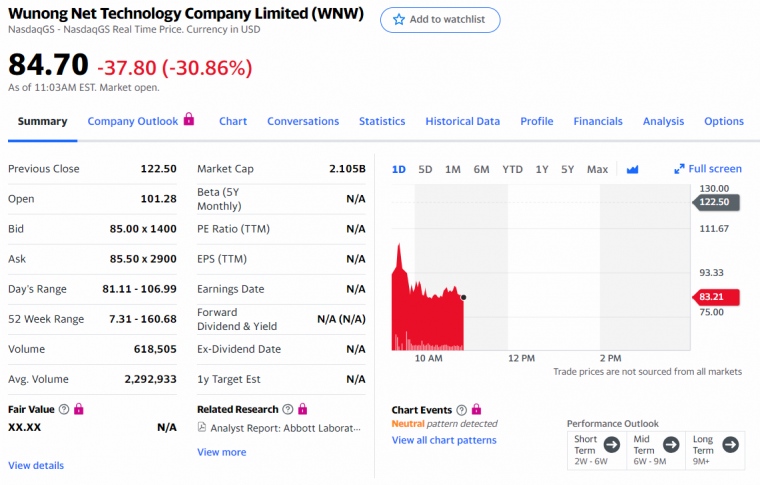Click the 84.70 current price
The height and width of the screenshot is (485, 760).
pos(48,64)
